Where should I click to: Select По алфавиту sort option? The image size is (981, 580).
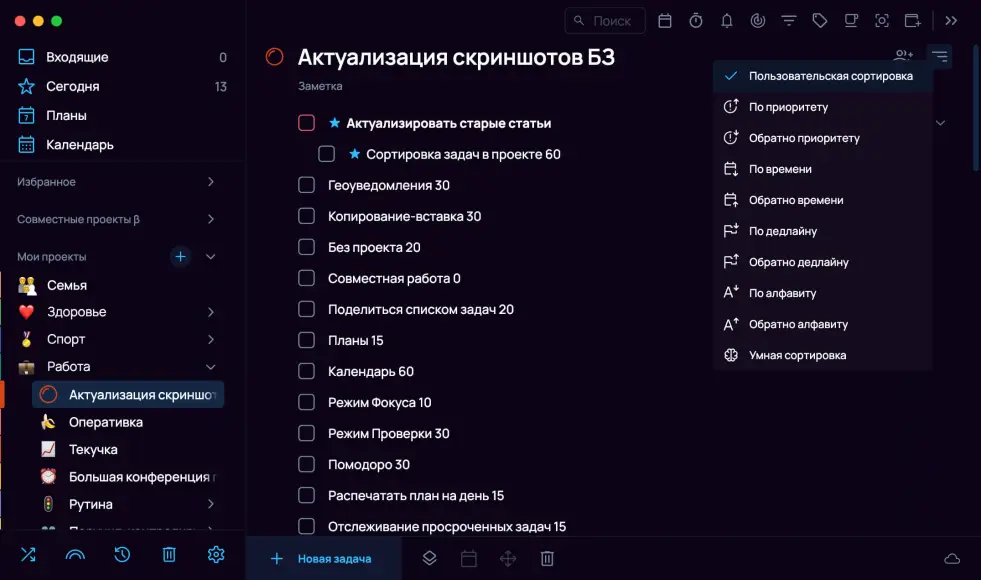[782, 294]
